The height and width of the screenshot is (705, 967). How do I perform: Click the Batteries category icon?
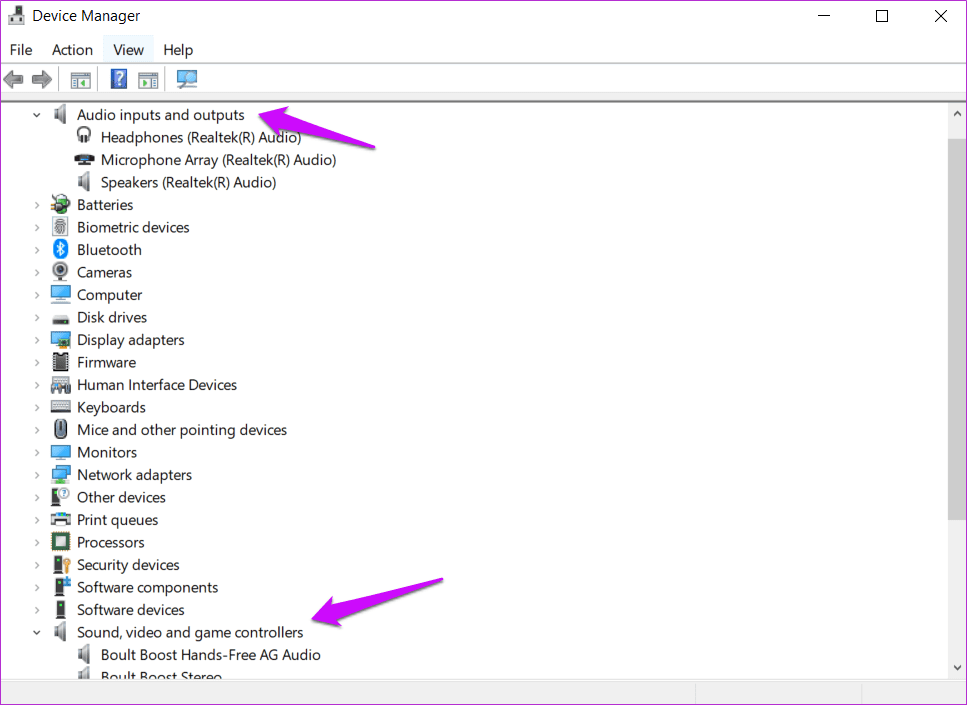click(x=60, y=204)
